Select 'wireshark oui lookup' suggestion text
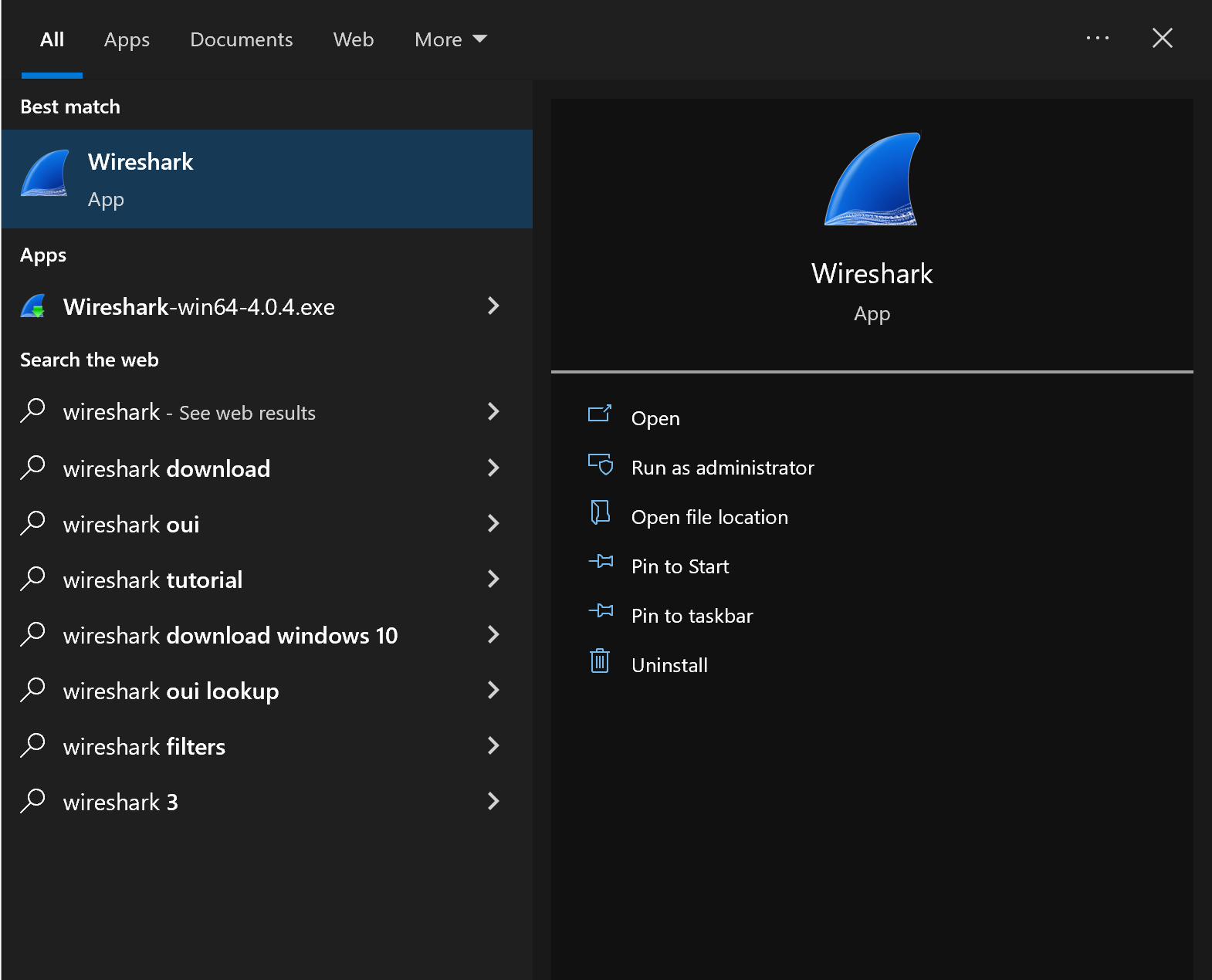Image resolution: width=1212 pixels, height=980 pixels. coord(171,691)
